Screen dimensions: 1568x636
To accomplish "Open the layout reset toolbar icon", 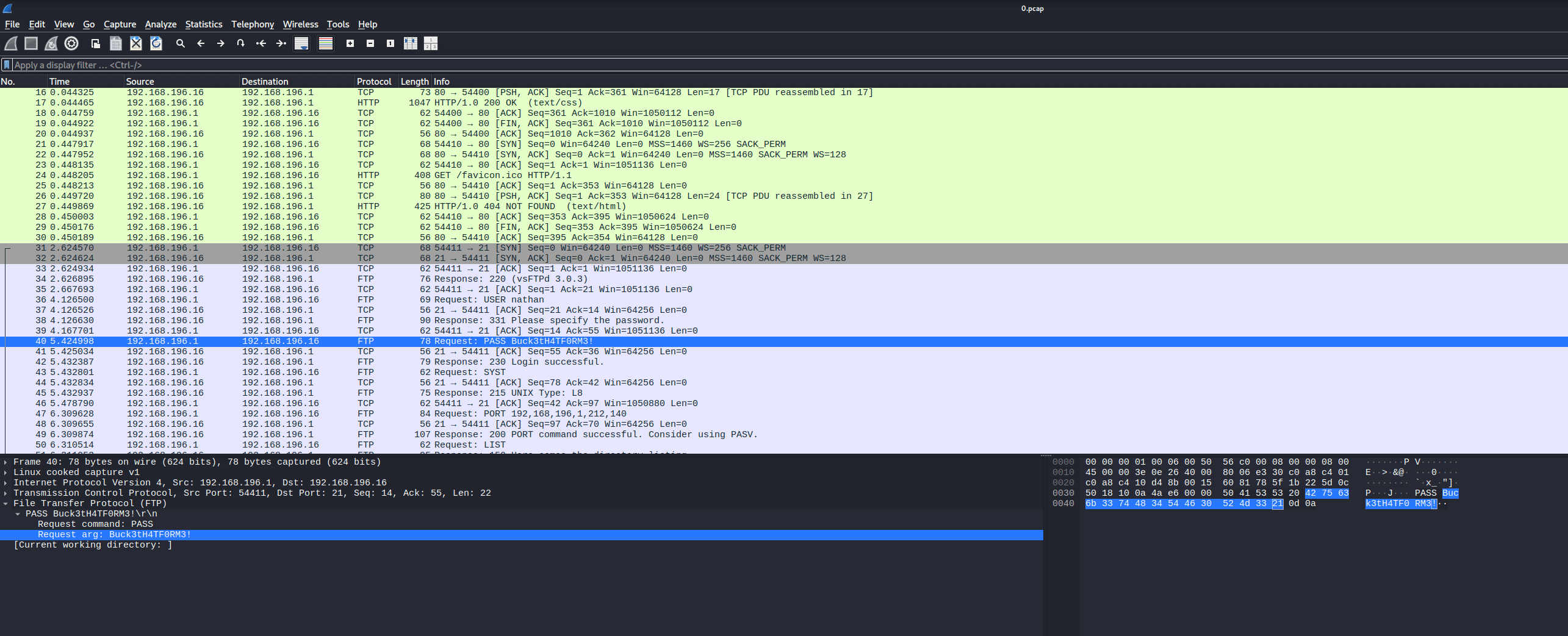I will point(431,43).
